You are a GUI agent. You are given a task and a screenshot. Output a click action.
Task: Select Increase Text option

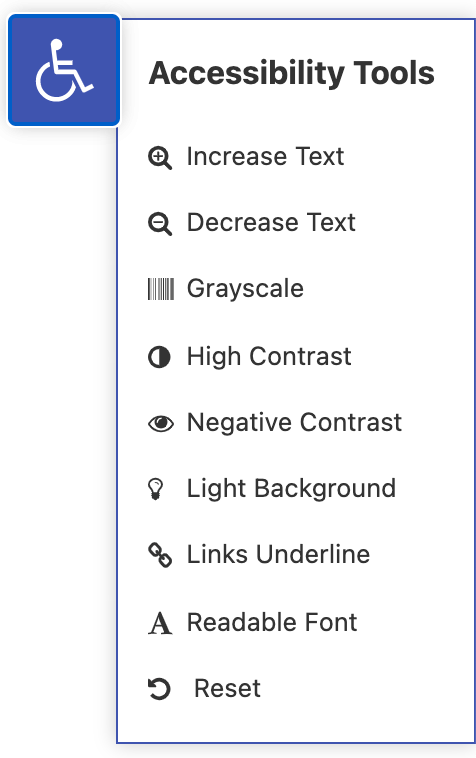pos(265,157)
